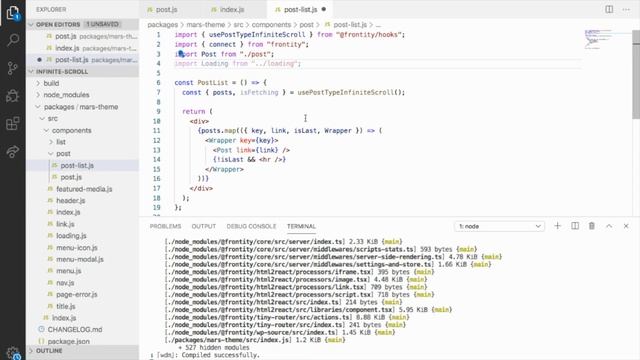This screenshot has width=640, height=360.
Task: Kill the terminal with trash icon
Action: [x=591, y=226]
